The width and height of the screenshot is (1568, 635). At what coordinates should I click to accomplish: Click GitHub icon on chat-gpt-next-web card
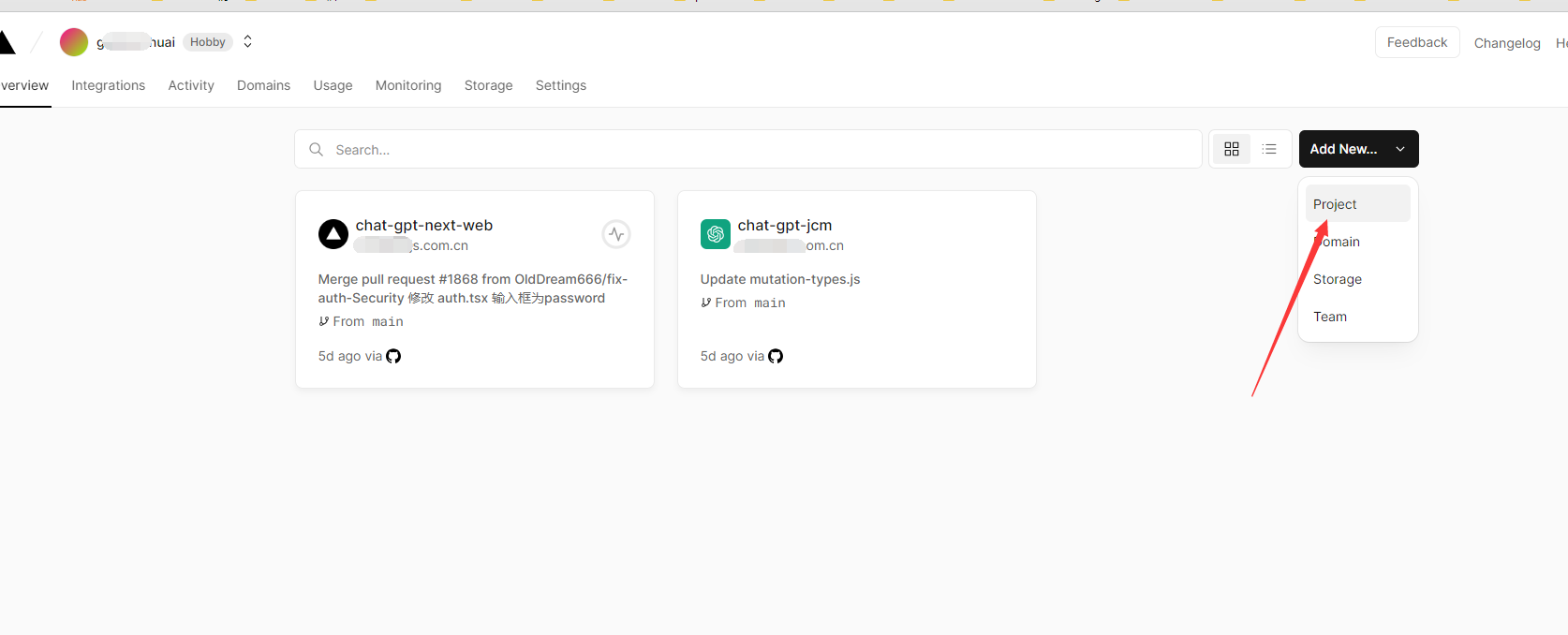pos(393,356)
